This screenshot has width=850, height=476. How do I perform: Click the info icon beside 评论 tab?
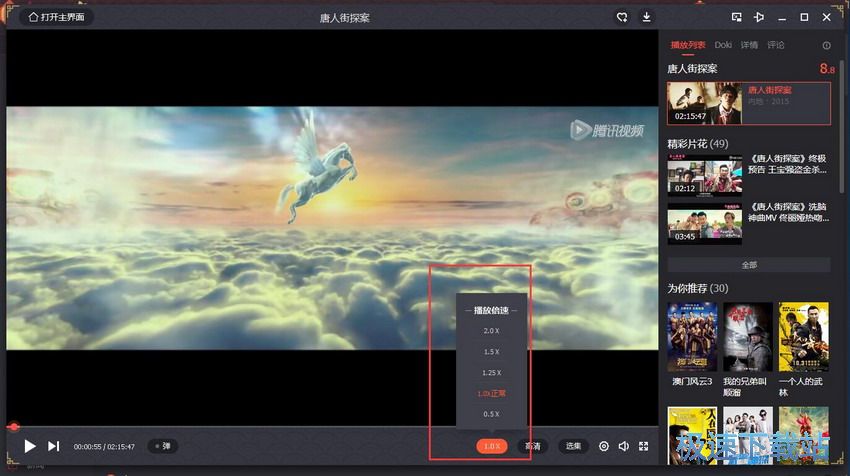[826, 46]
